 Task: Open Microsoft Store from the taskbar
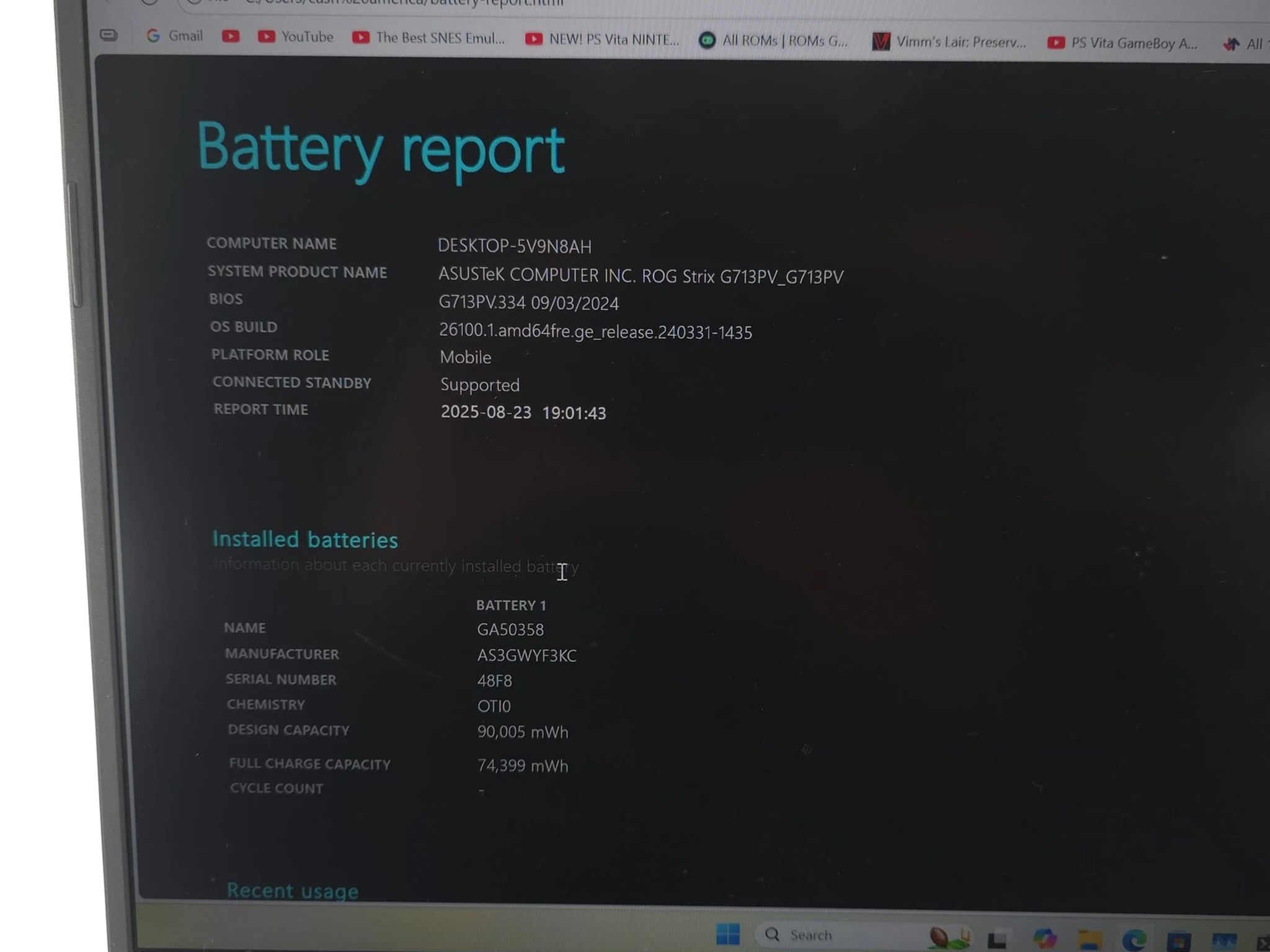pos(1178,941)
